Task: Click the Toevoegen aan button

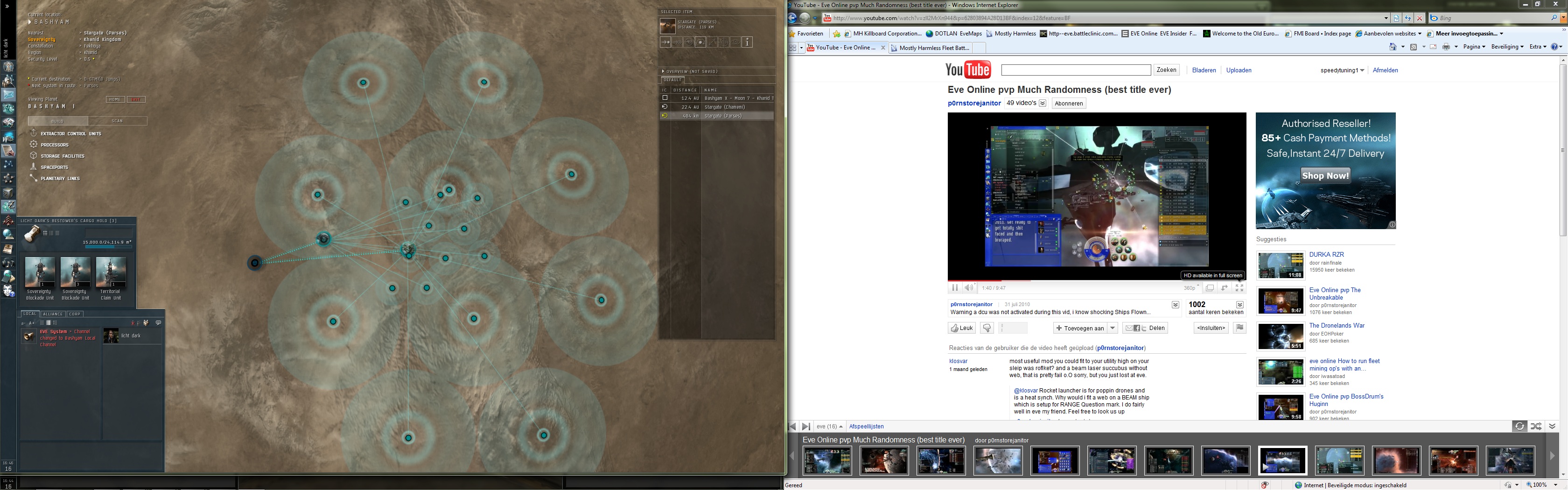Action: 1080,328
